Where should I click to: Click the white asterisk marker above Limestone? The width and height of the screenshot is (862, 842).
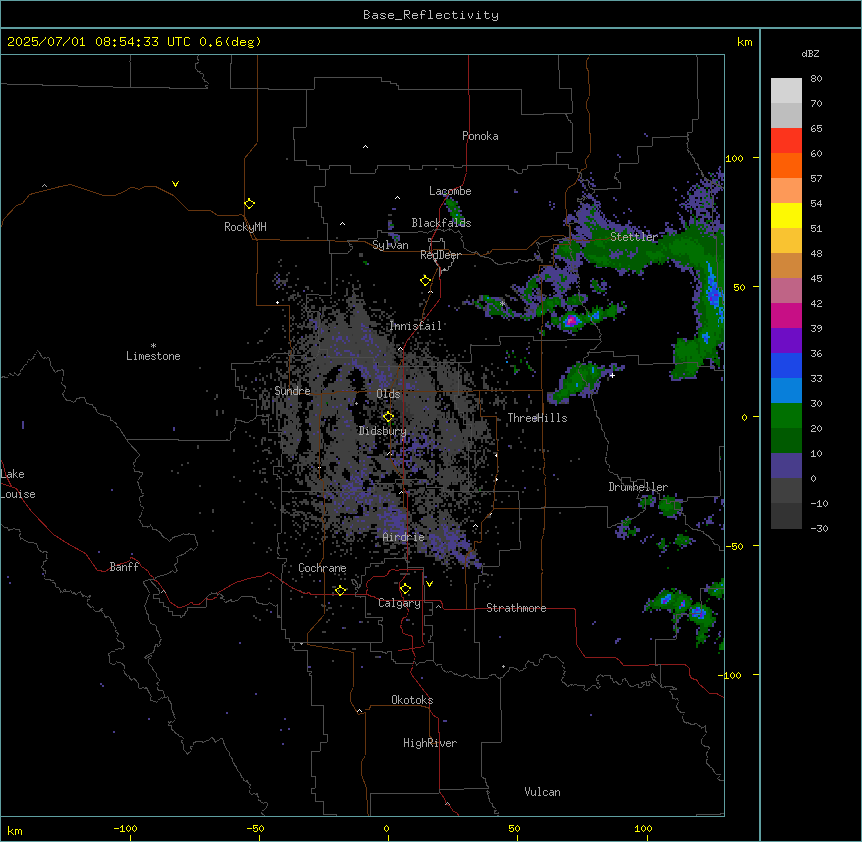point(153,346)
